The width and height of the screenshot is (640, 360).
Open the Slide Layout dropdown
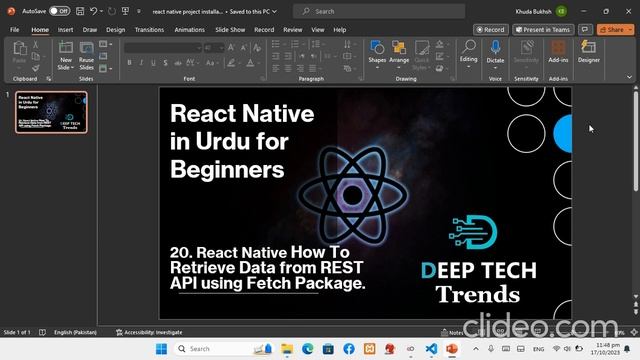pyautogui.click(x=105, y=44)
